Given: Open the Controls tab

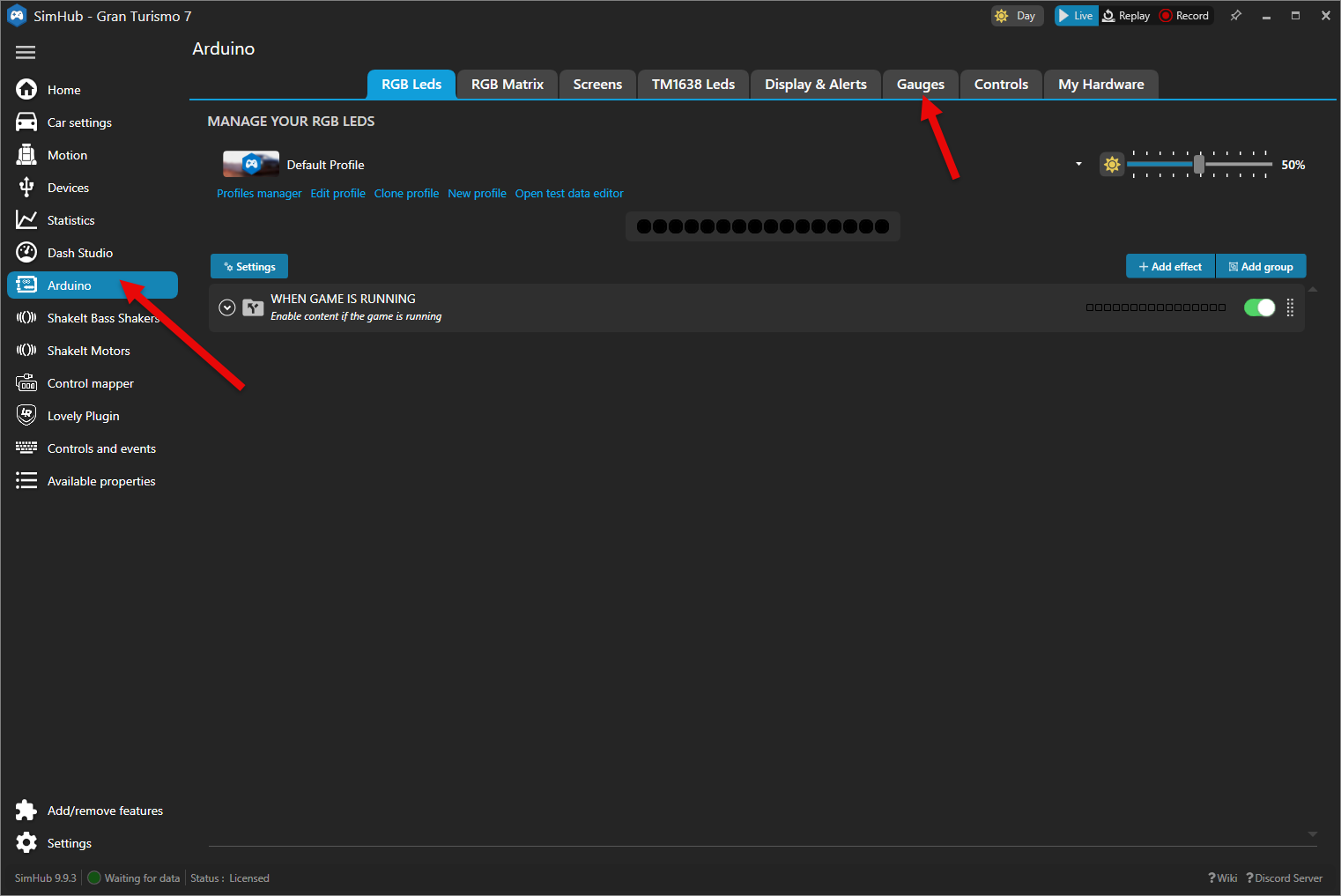Looking at the screenshot, I should pos(1001,85).
